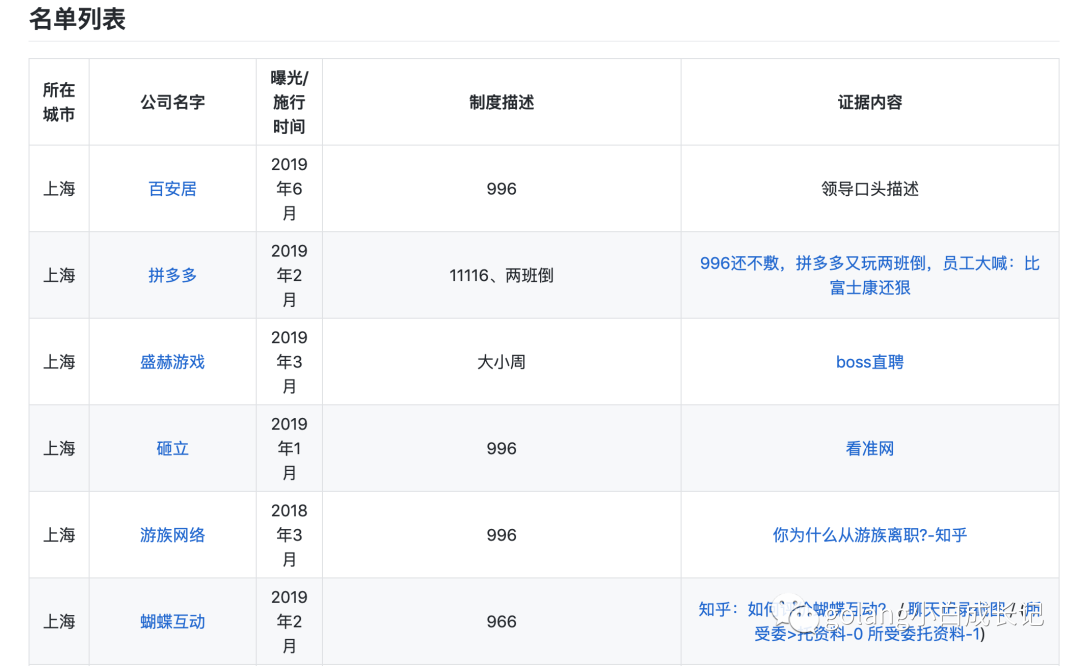
Task: Open the 蝴蝶互动 company link
Action: coord(172,622)
